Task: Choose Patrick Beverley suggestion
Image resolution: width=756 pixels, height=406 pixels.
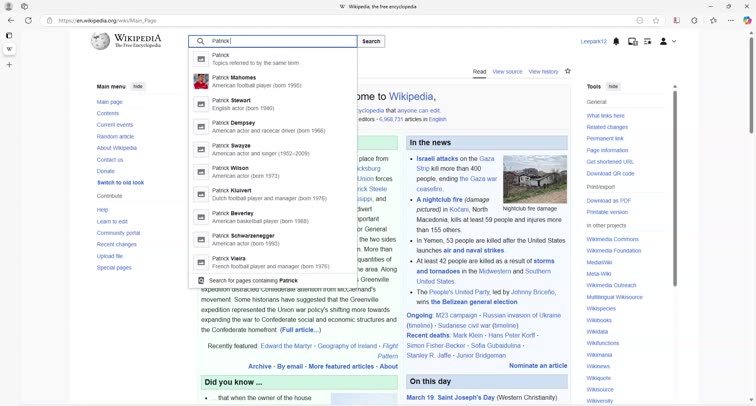Action: 273,217
